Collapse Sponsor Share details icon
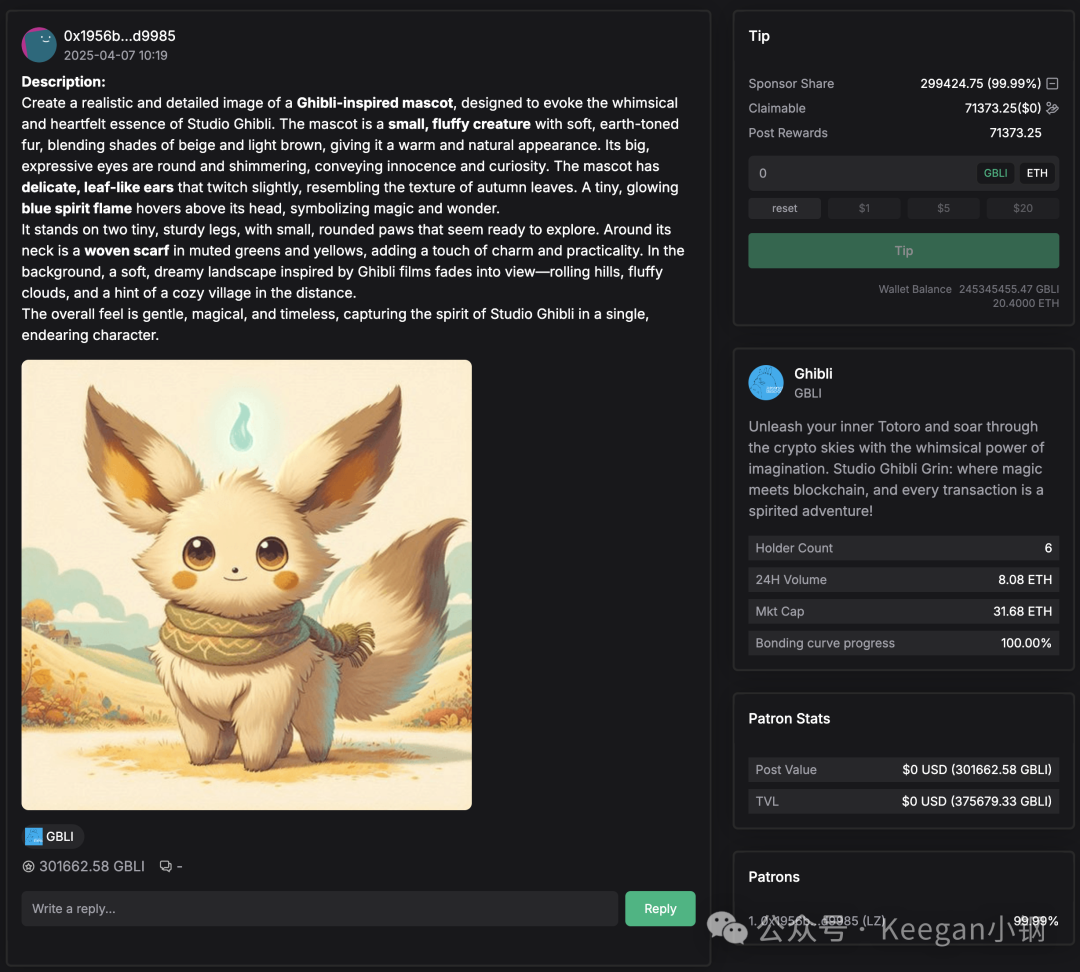Viewport: 1080px width, 972px height. click(x=1052, y=83)
